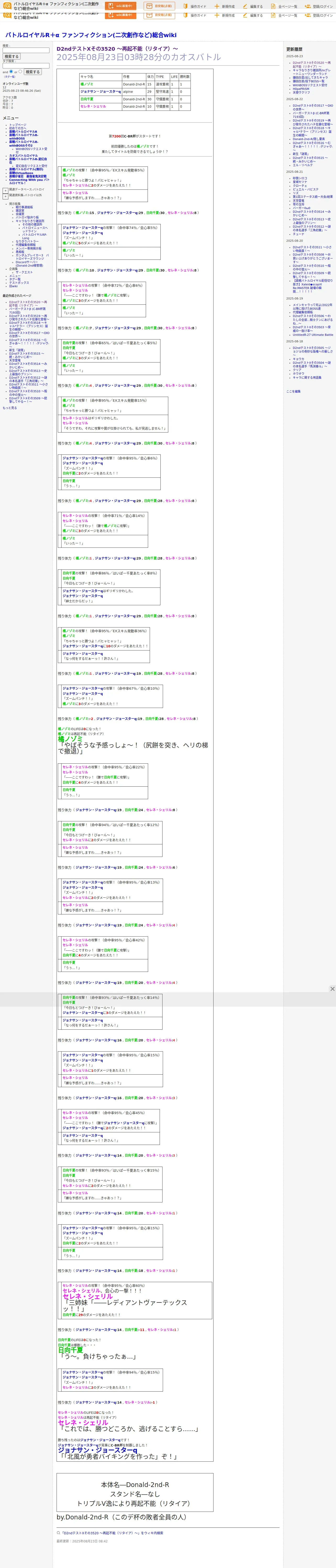The width and height of the screenshot is (336, 1568).
Task: Open 旧wiki link in left sidebar
Action: (x=13, y=286)
